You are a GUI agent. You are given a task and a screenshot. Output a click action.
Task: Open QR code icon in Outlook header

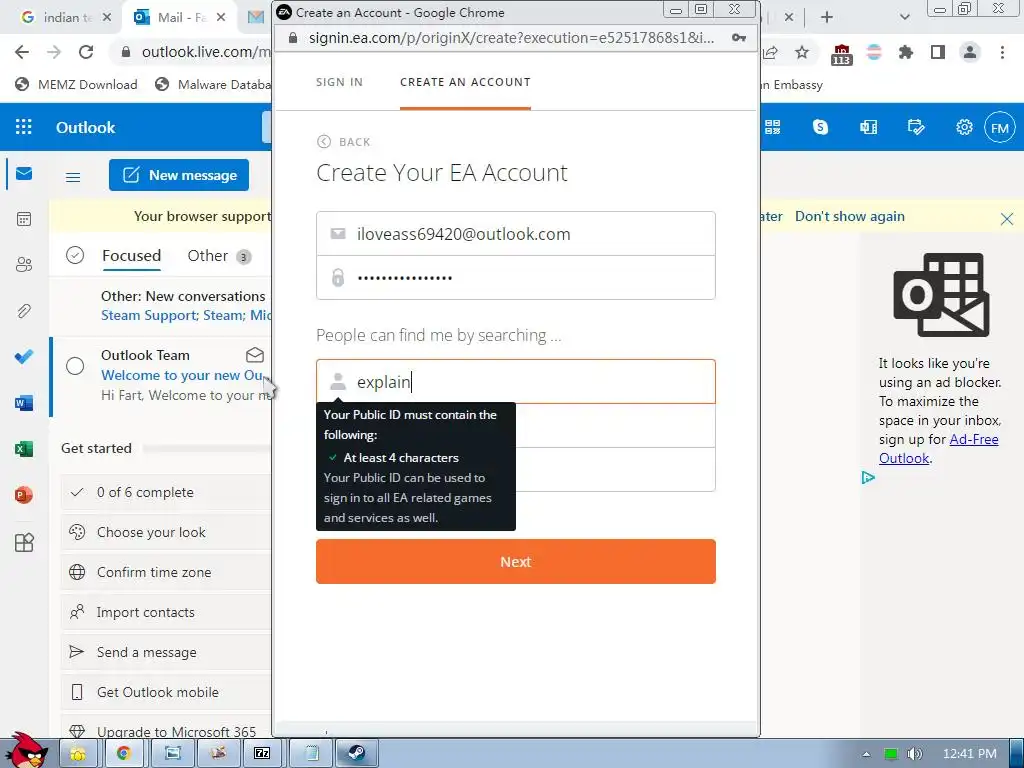(x=773, y=127)
